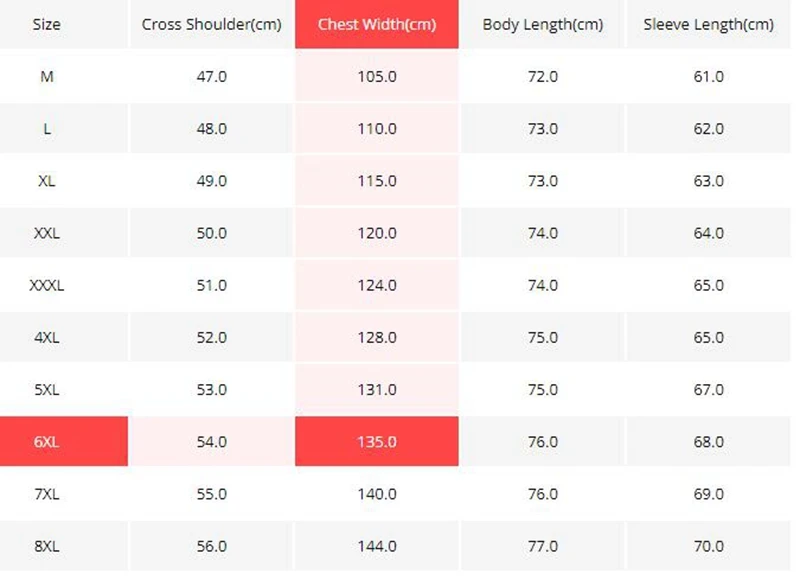Select the 7XL size label
The image size is (800, 580).
pyautogui.click(x=47, y=494)
